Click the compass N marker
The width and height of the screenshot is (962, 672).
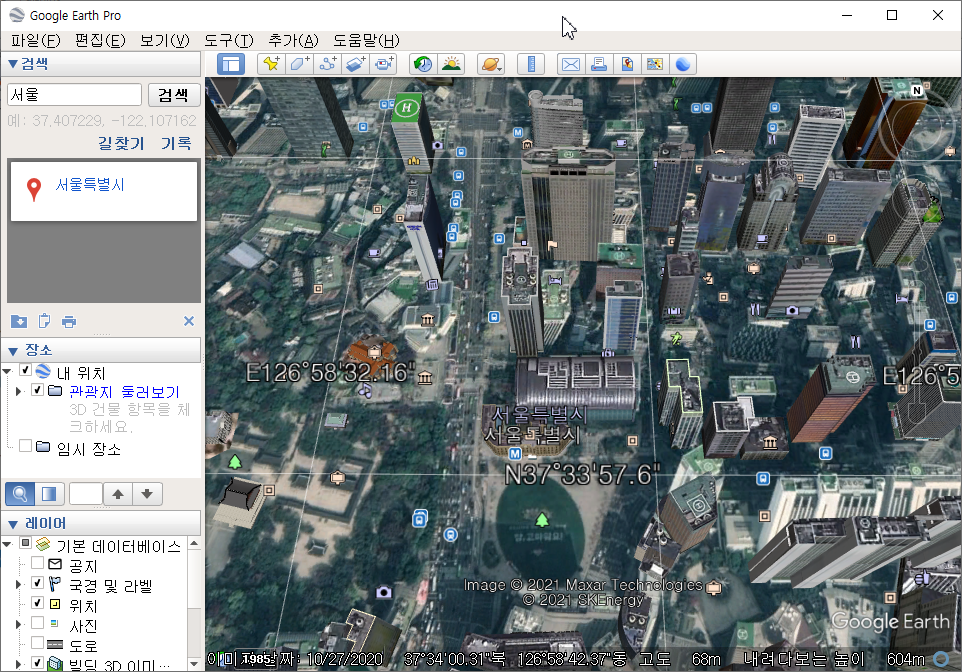[917, 91]
